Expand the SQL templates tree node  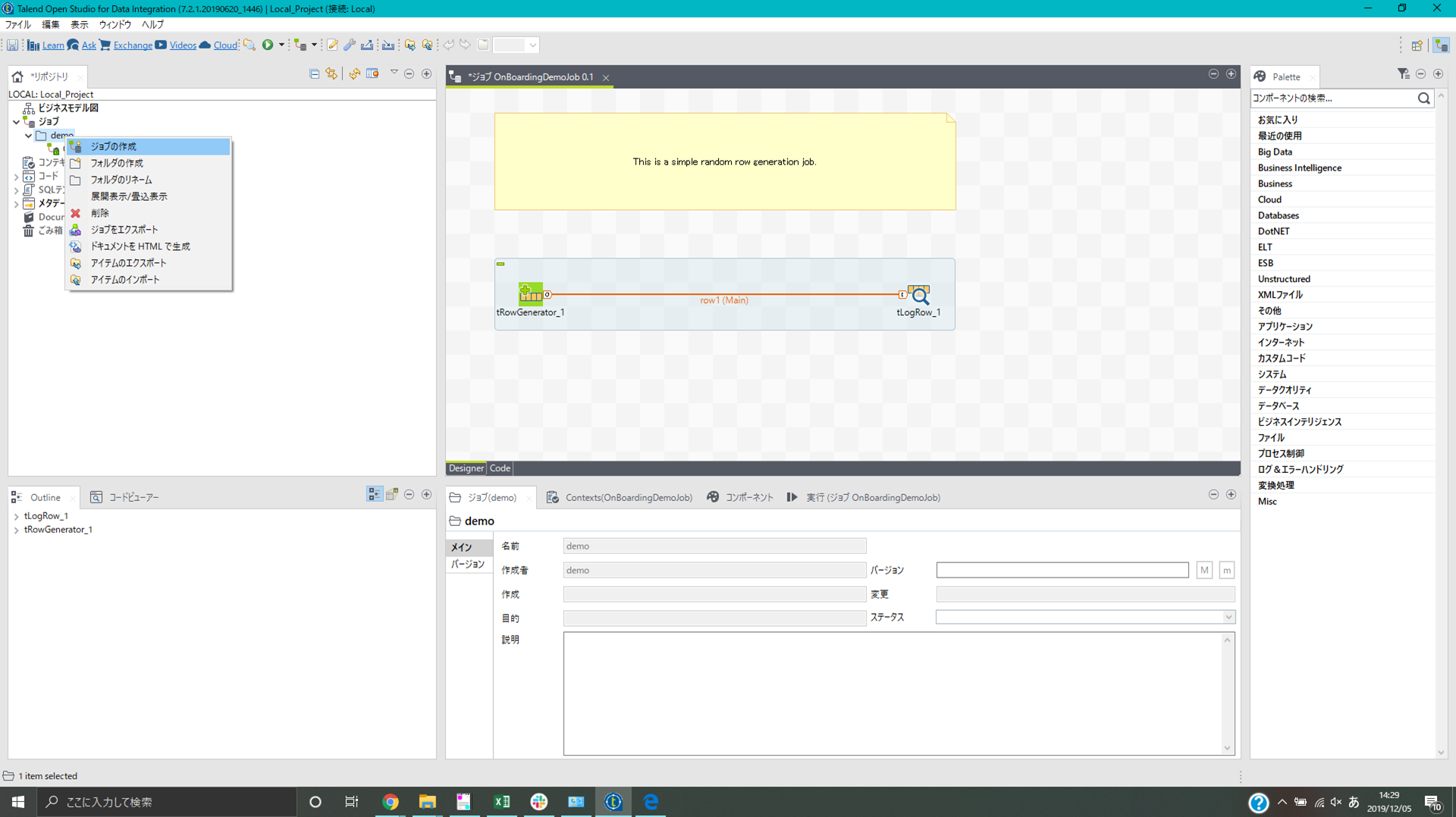tap(16, 190)
